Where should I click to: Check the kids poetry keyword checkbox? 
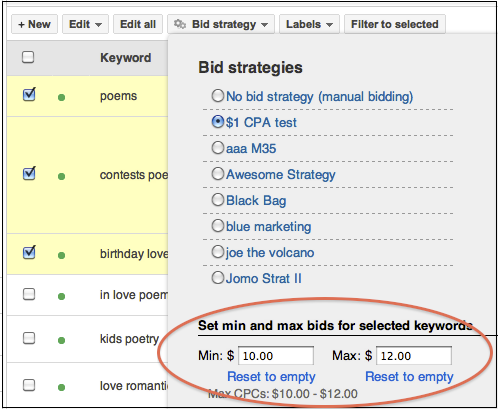[29, 338]
